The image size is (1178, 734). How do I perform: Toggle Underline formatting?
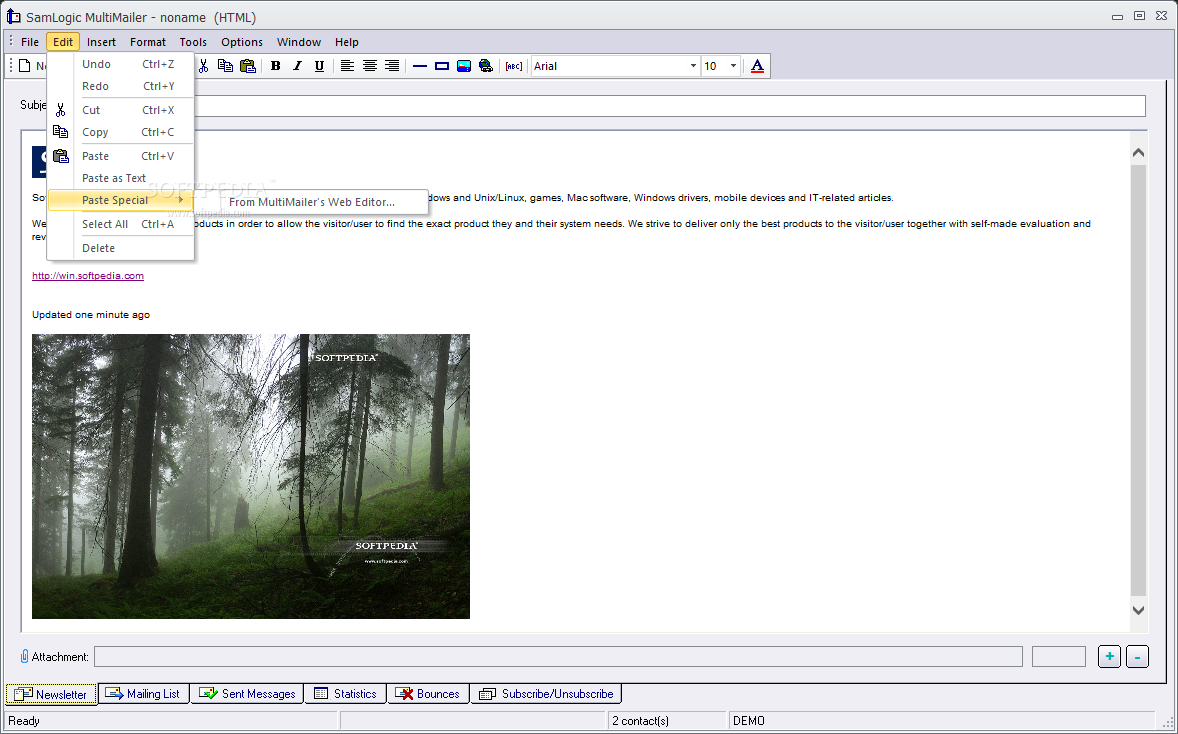pos(319,66)
